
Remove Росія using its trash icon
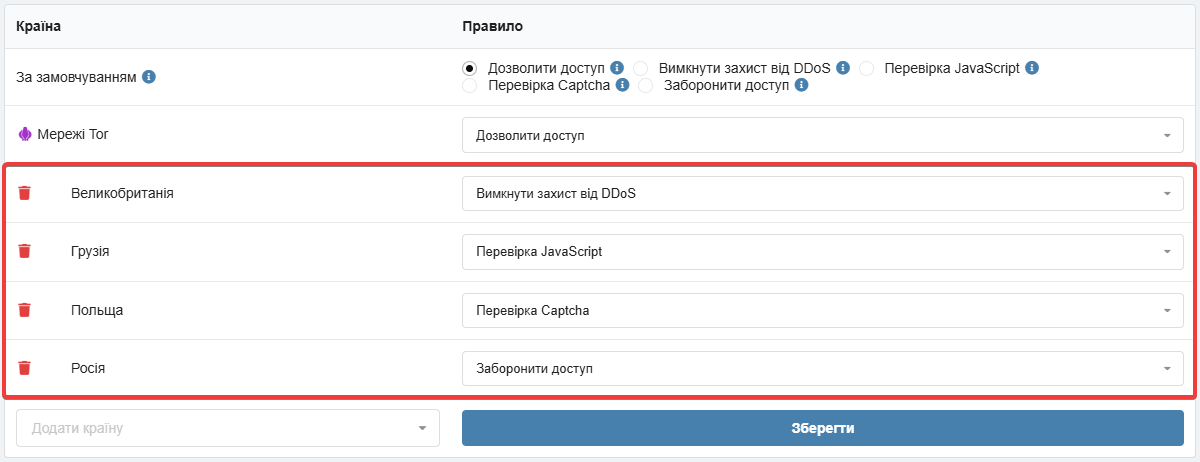tap(25, 368)
